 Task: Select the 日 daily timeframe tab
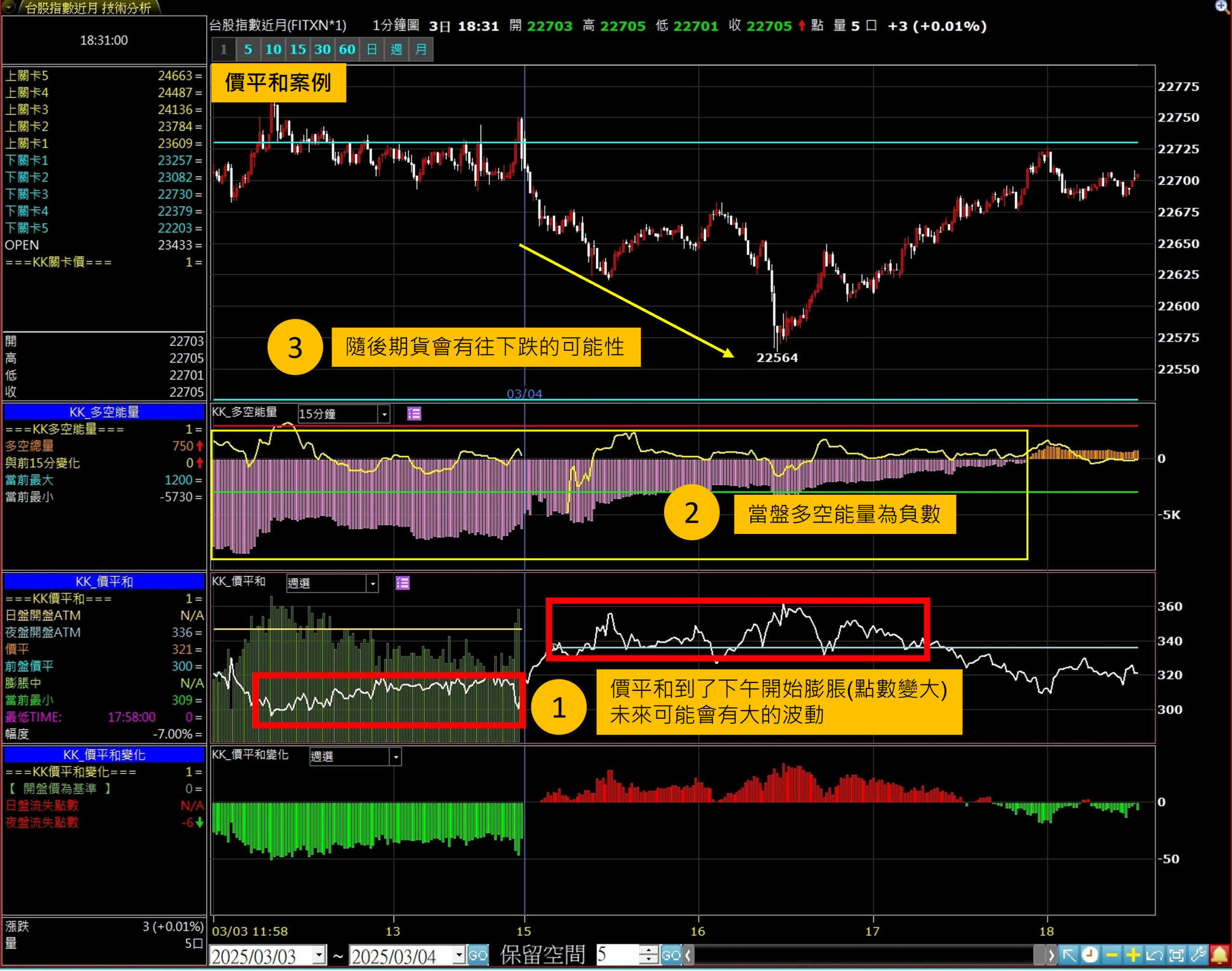(x=372, y=50)
